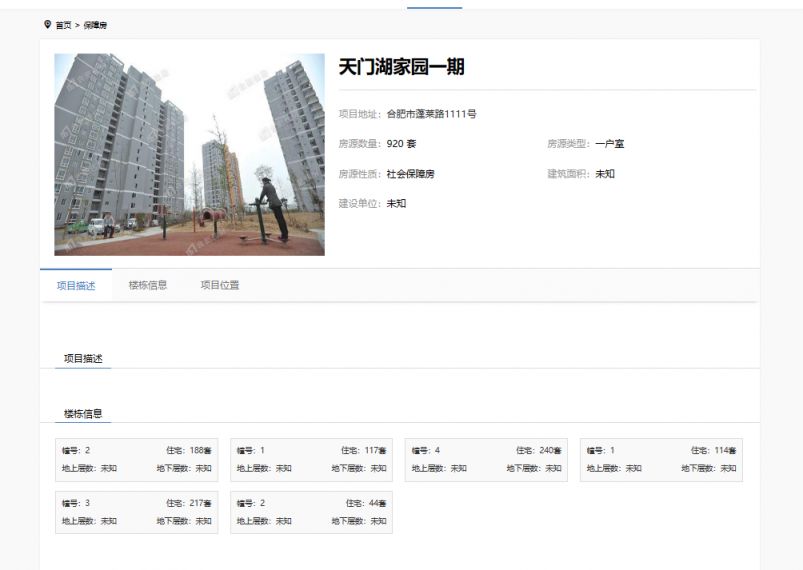Open building card with 住宅 44套

point(311,512)
